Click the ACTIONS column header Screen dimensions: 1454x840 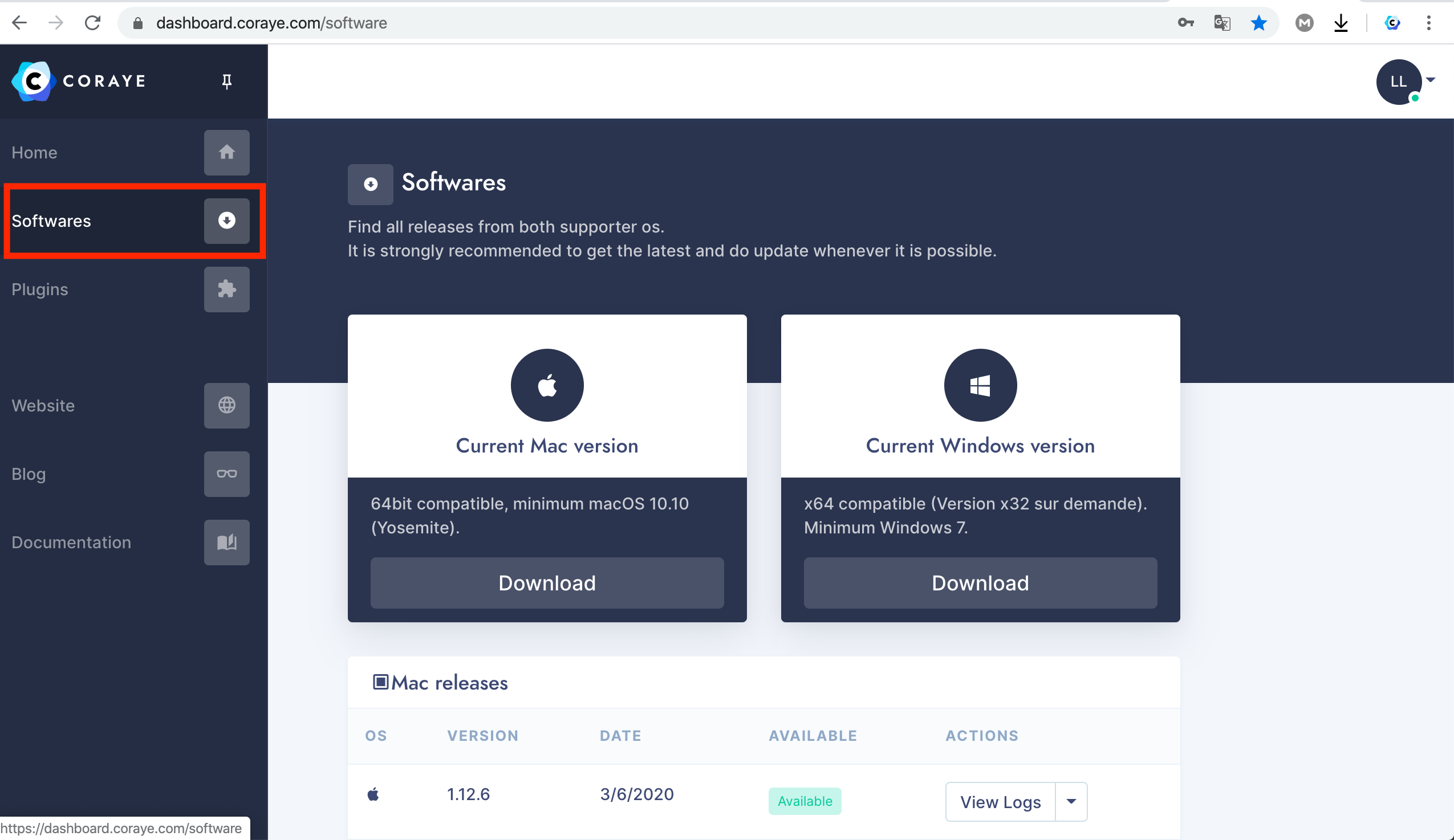click(982, 736)
